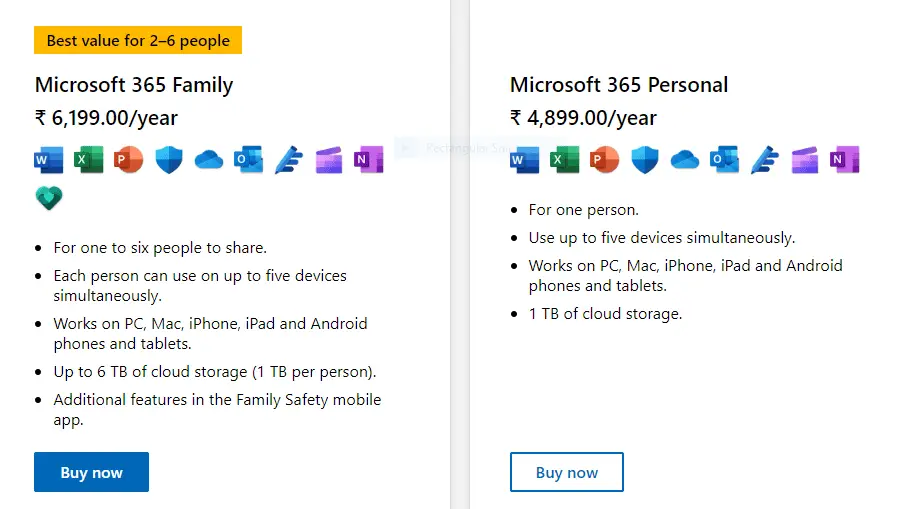
Task: Click the Outlook icon under Microsoft 365 Family
Action: 248,159
